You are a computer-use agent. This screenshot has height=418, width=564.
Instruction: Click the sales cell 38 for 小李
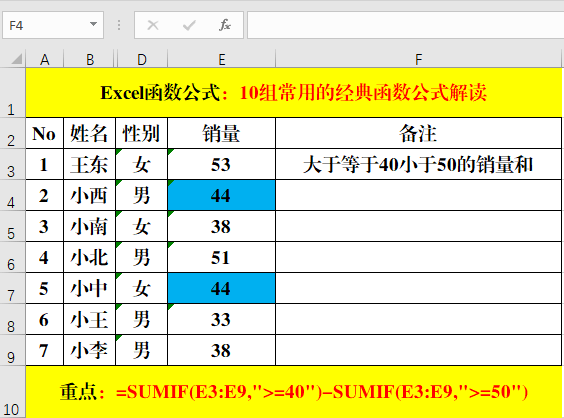[222, 350]
